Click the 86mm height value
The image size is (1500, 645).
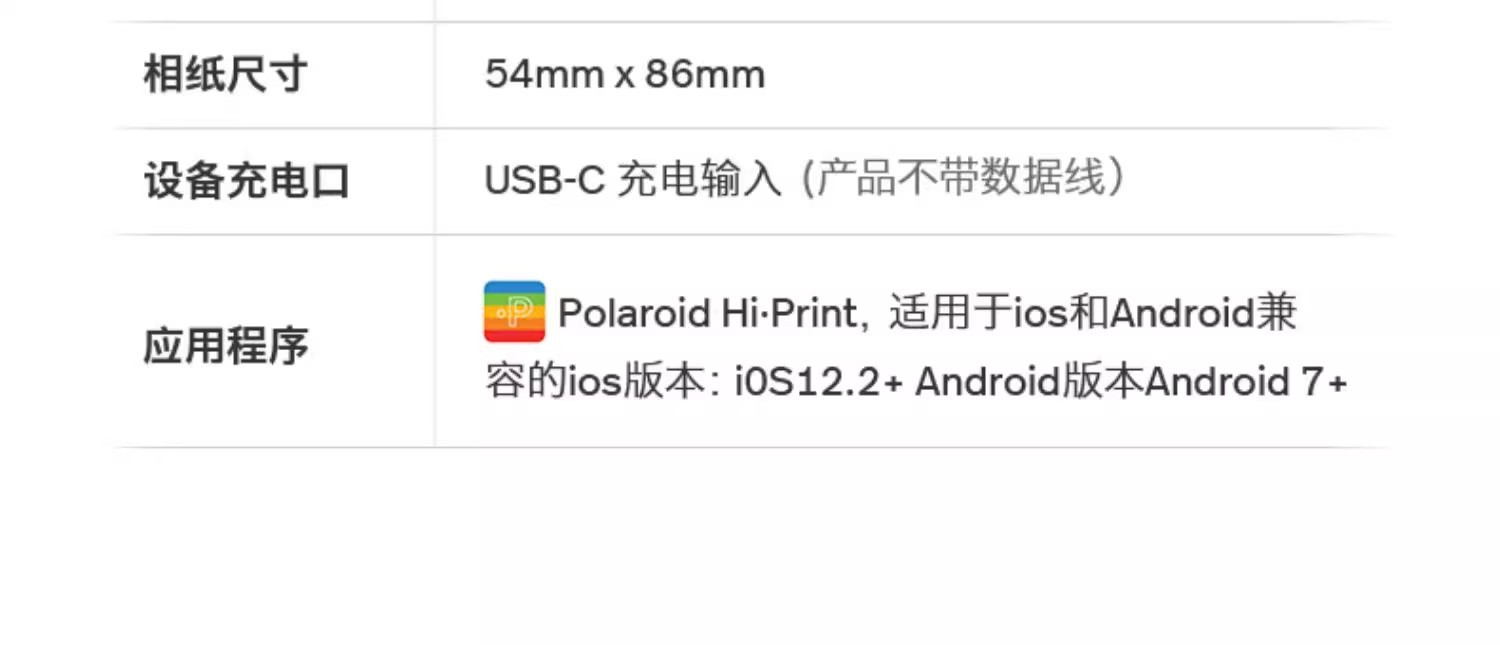click(x=705, y=75)
